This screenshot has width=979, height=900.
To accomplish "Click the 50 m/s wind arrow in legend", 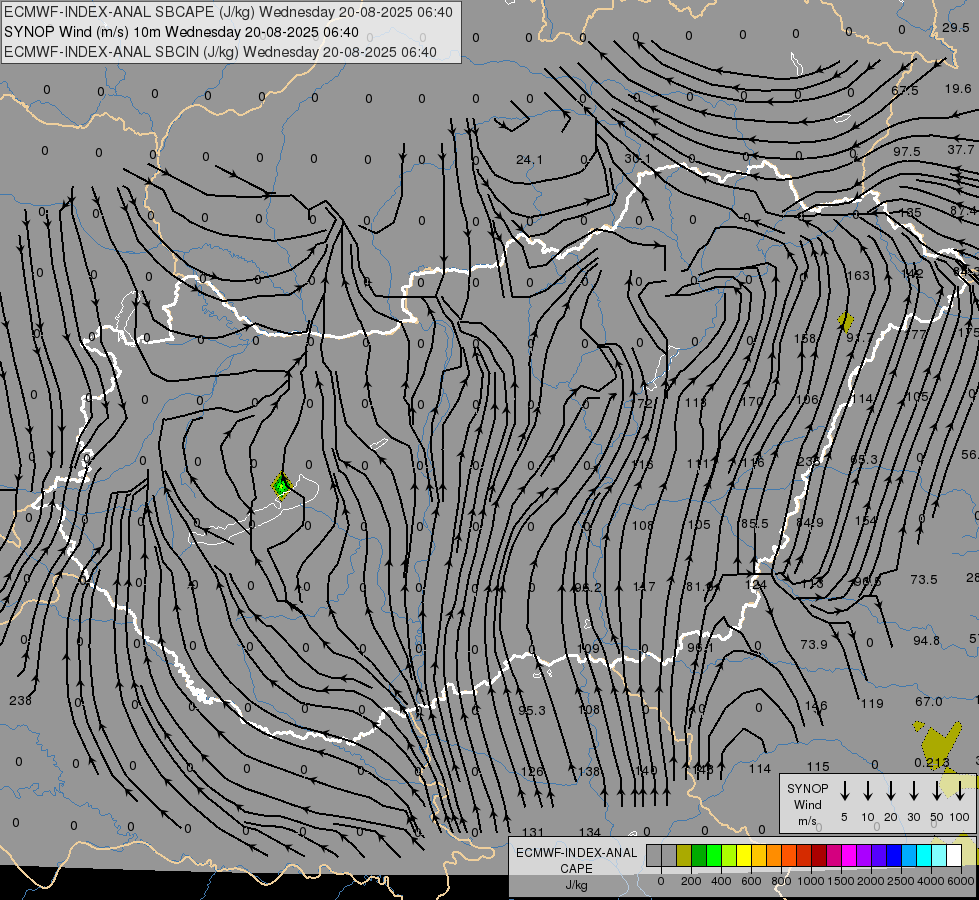I will (x=937, y=791).
